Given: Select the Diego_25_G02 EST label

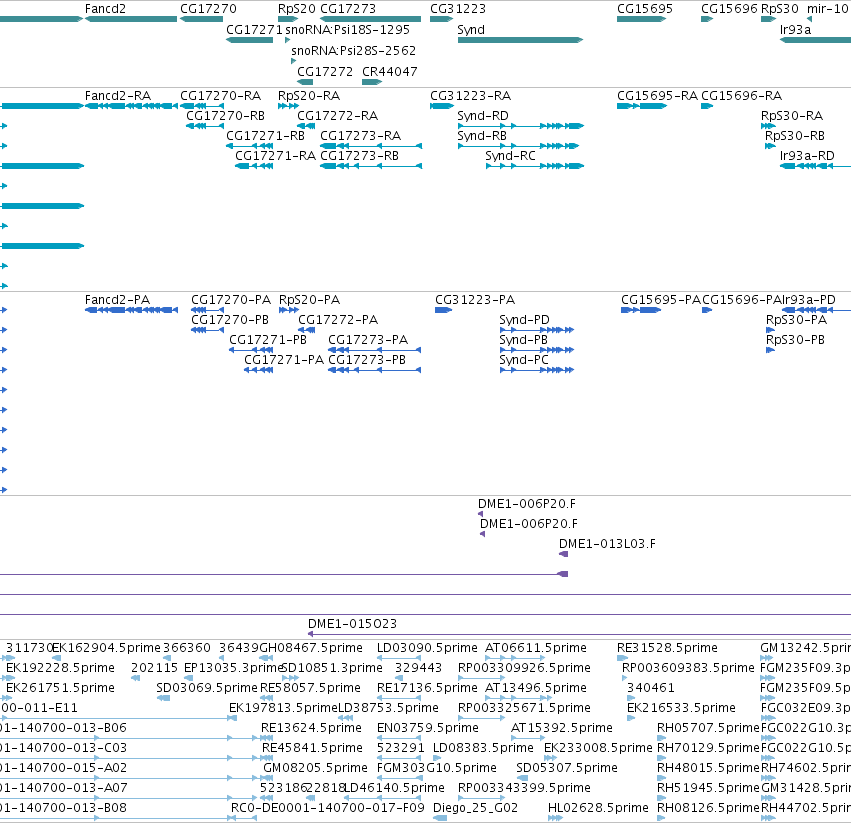Looking at the screenshot, I should pyautogui.click(x=475, y=808).
